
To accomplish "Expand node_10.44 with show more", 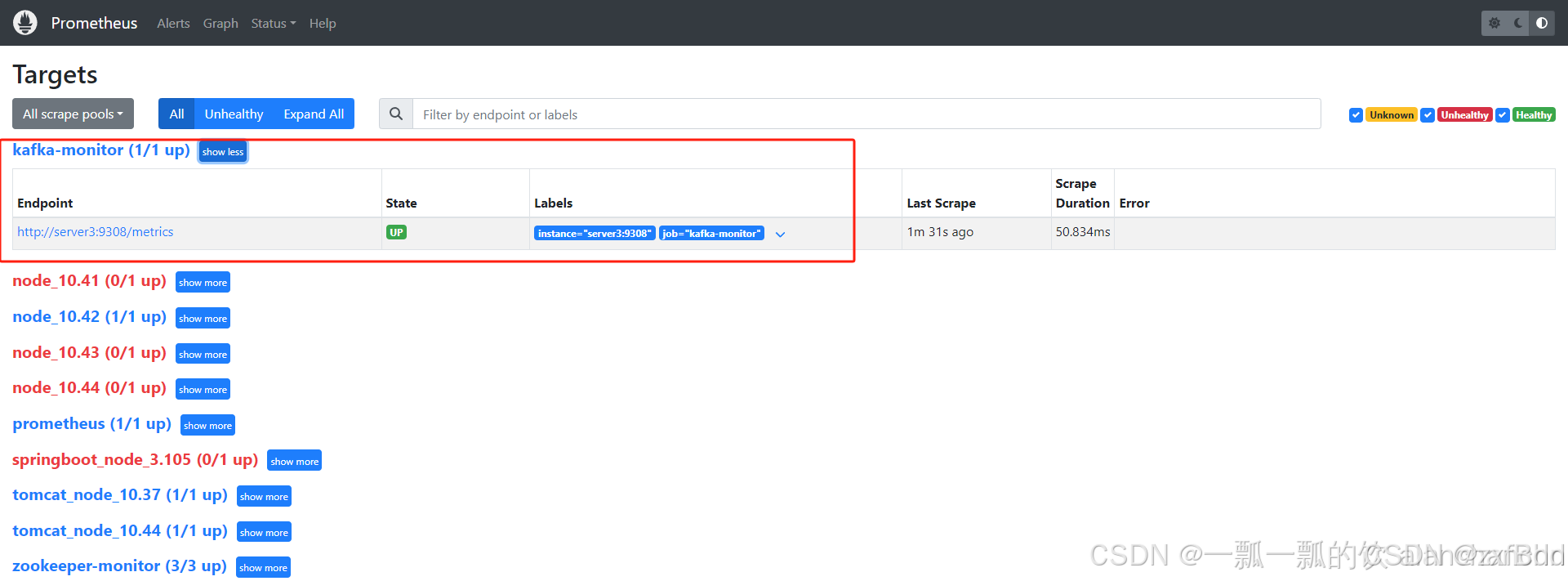I will click(x=203, y=389).
